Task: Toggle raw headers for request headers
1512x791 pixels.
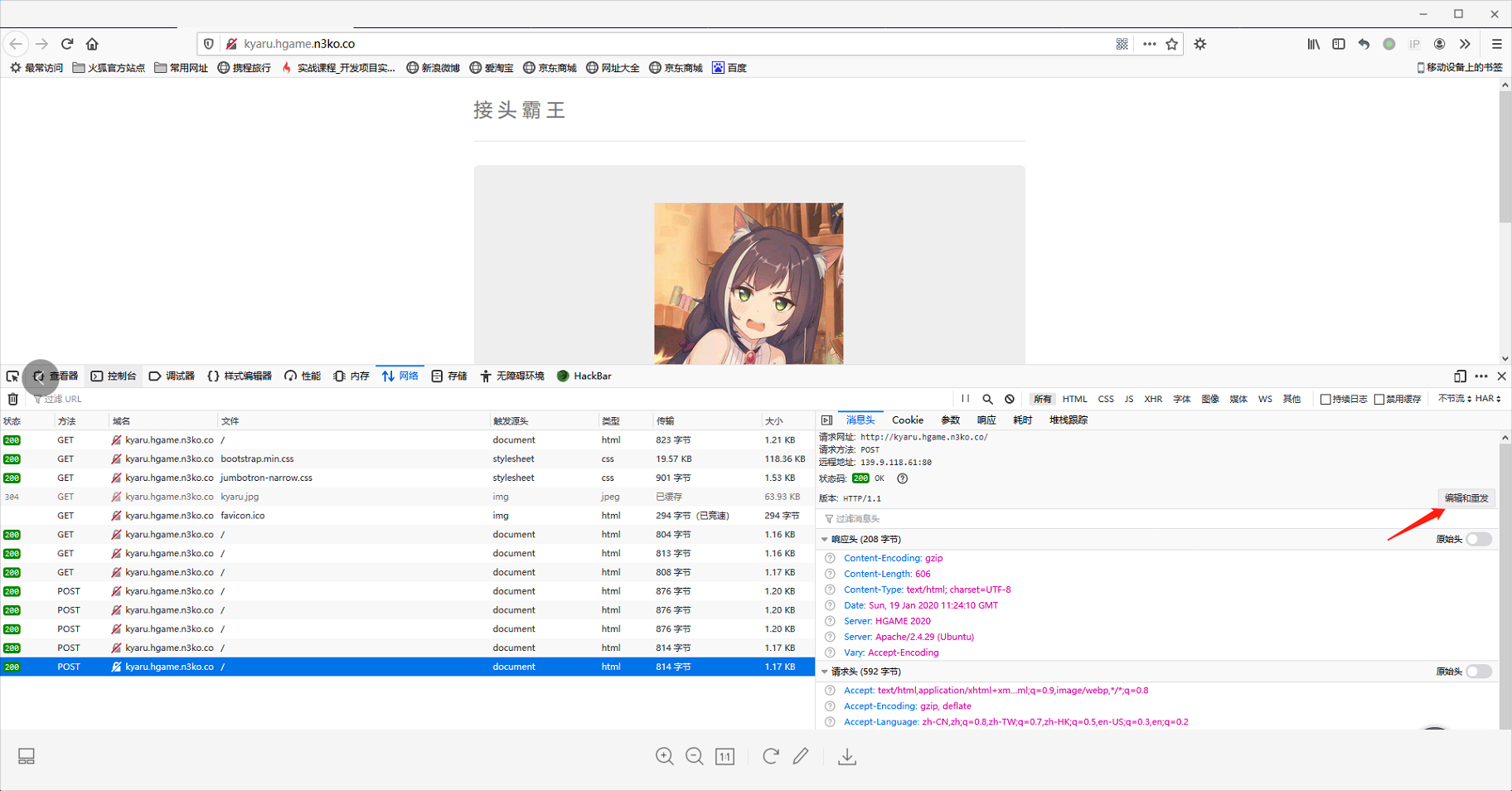Action: click(x=1479, y=672)
